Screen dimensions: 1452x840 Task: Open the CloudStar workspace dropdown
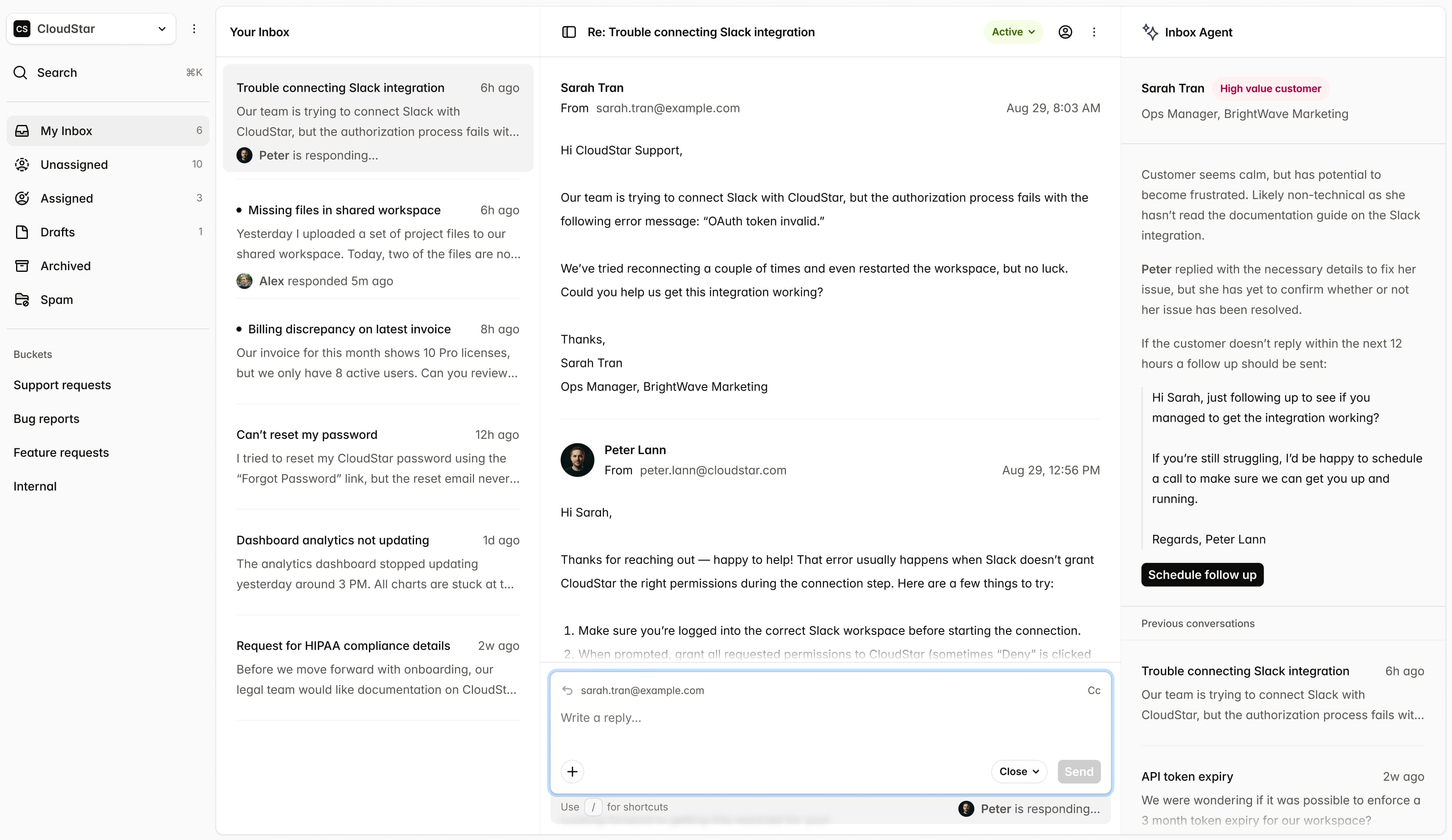pos(162,28)
